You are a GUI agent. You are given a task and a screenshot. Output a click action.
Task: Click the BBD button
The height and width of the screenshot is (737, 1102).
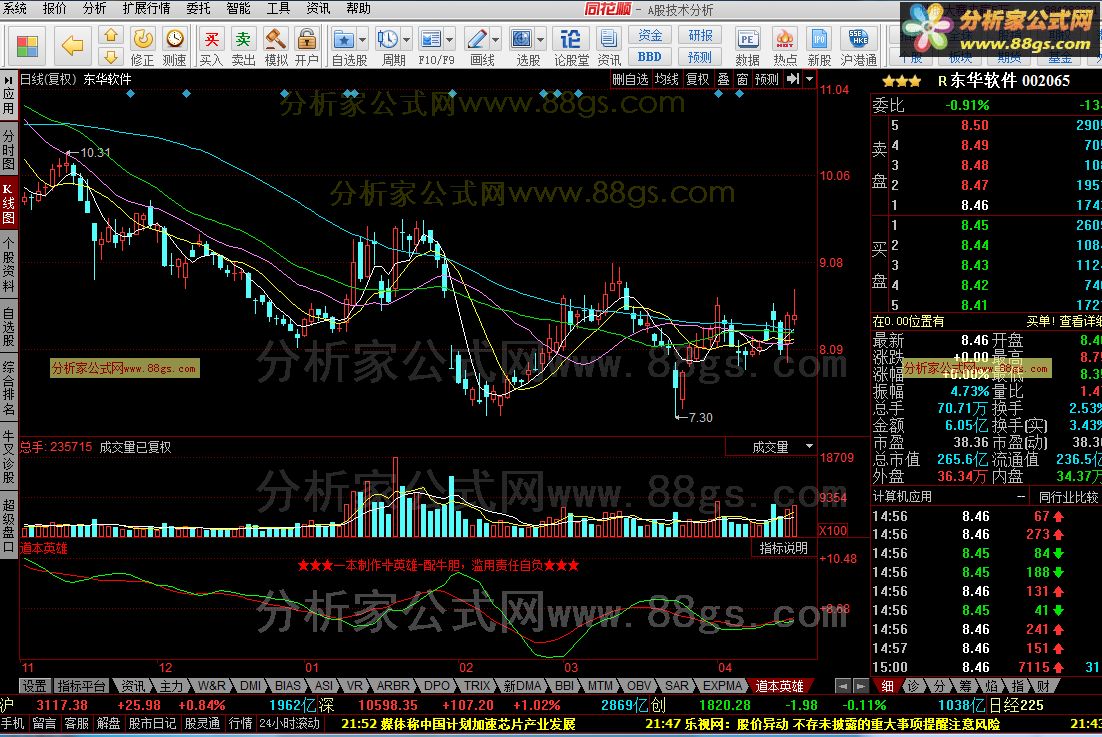pos(649,57)
